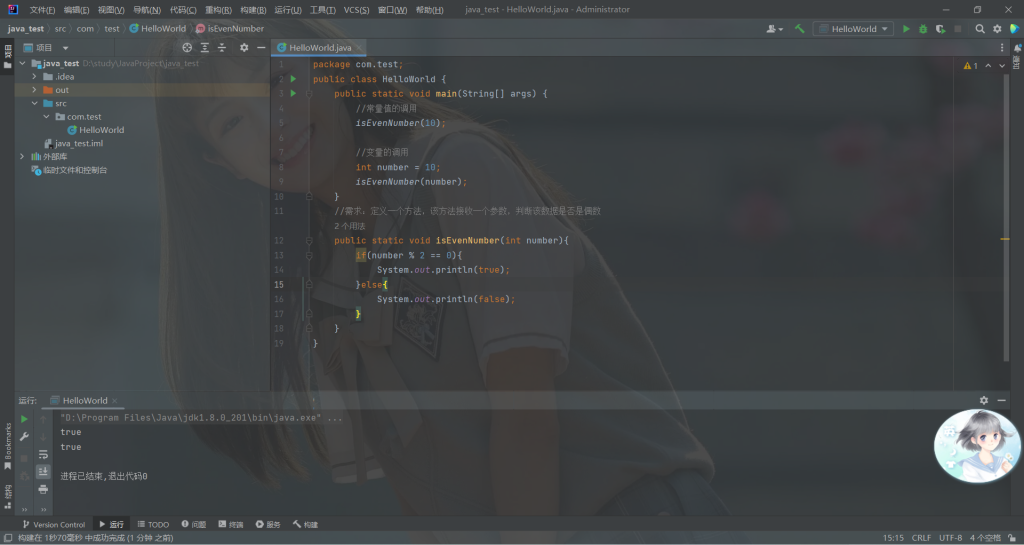Switch to the TODO tool window tab
The width and height of the screenshot is (1024, 545).
coord(153,524)
